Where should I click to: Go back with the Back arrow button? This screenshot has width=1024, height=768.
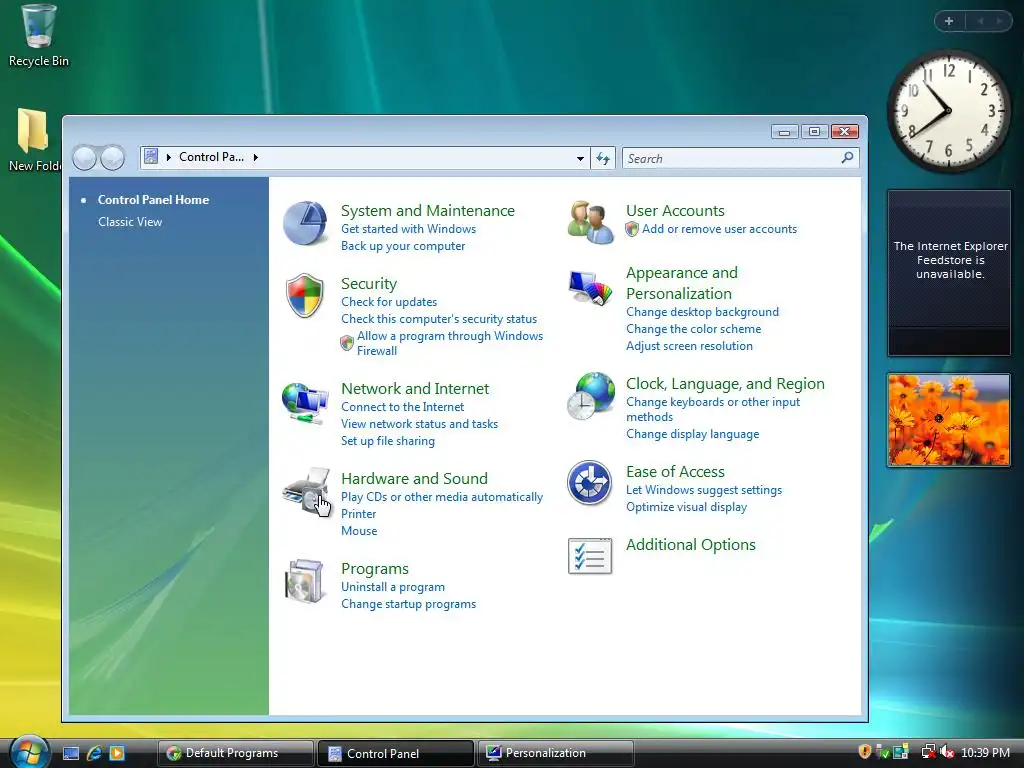[x=84, y=158]
